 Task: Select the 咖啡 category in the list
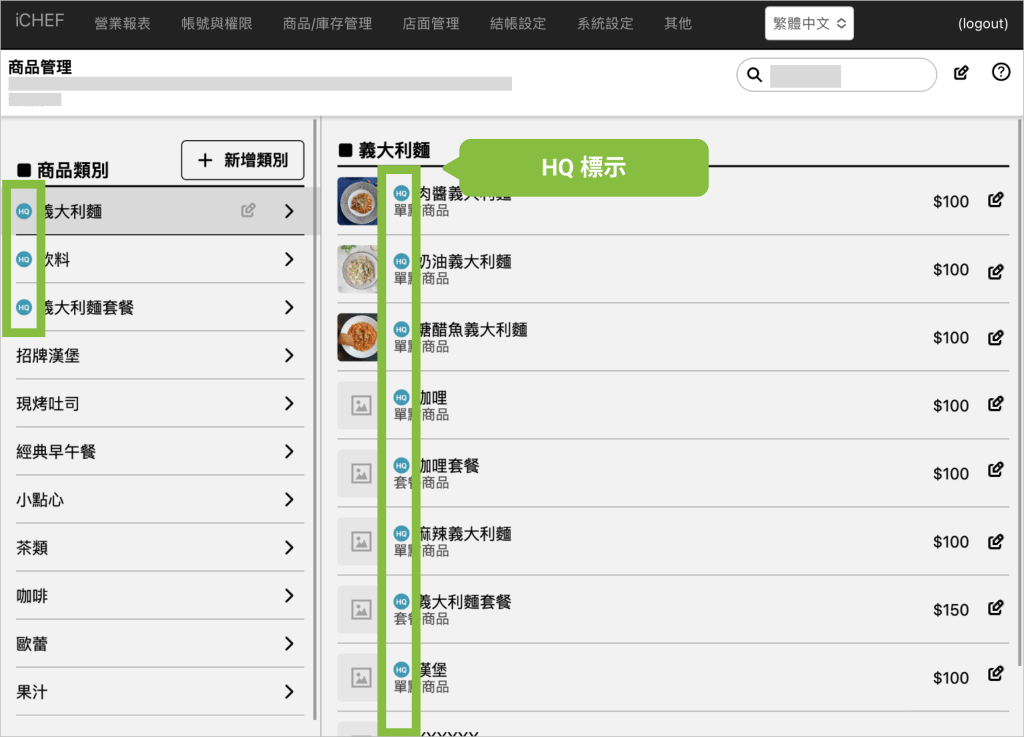[x=32, y=596]
